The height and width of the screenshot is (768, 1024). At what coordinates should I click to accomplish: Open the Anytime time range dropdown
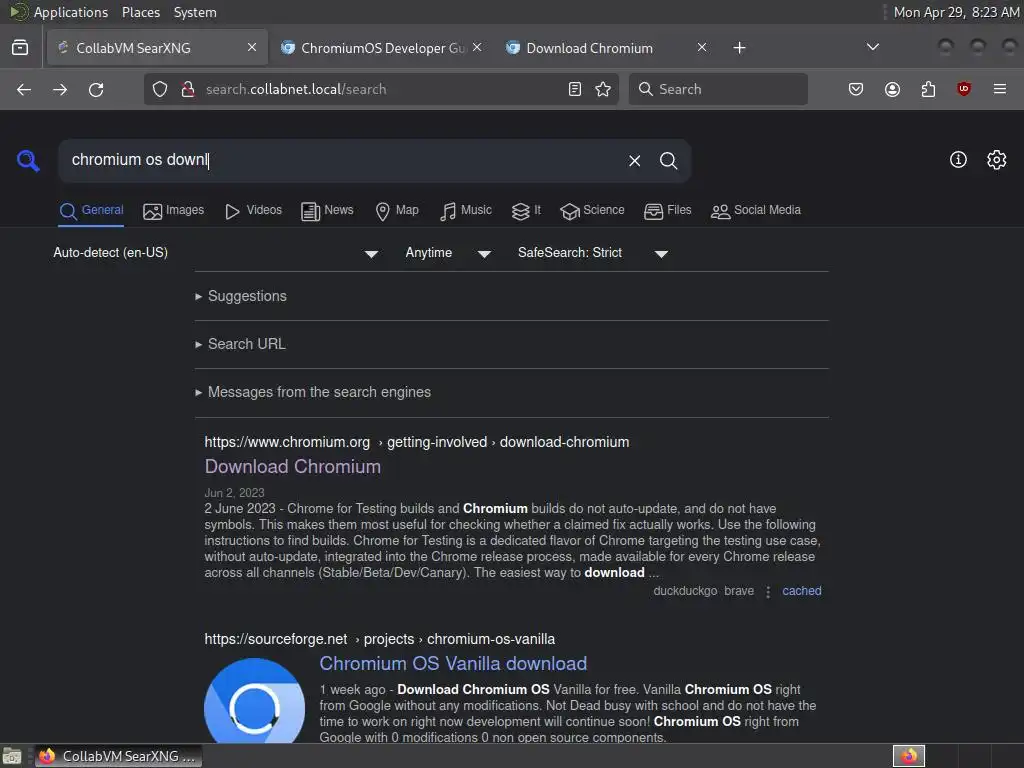pyautogui.click(x=448, y=253)
